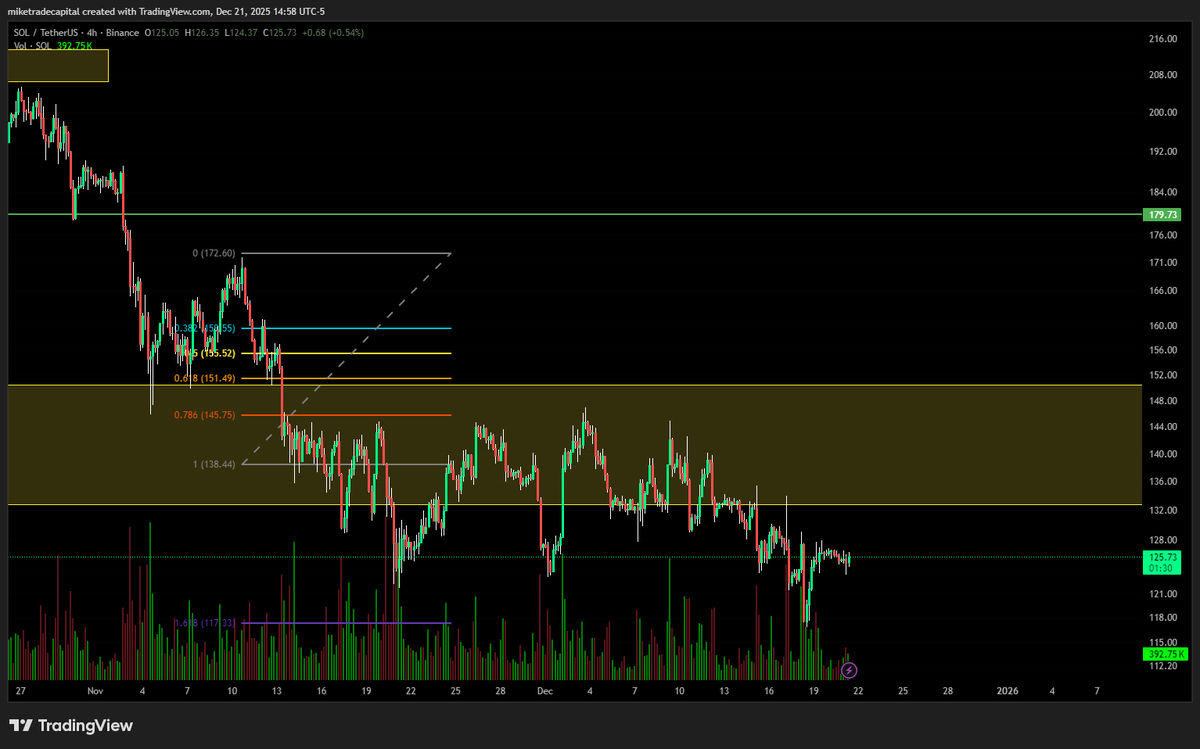Image resolution: width=1200 pixels, height=749 pixels.
Task: Click the 128.00 price scale label
Action: pos(1165,541)
